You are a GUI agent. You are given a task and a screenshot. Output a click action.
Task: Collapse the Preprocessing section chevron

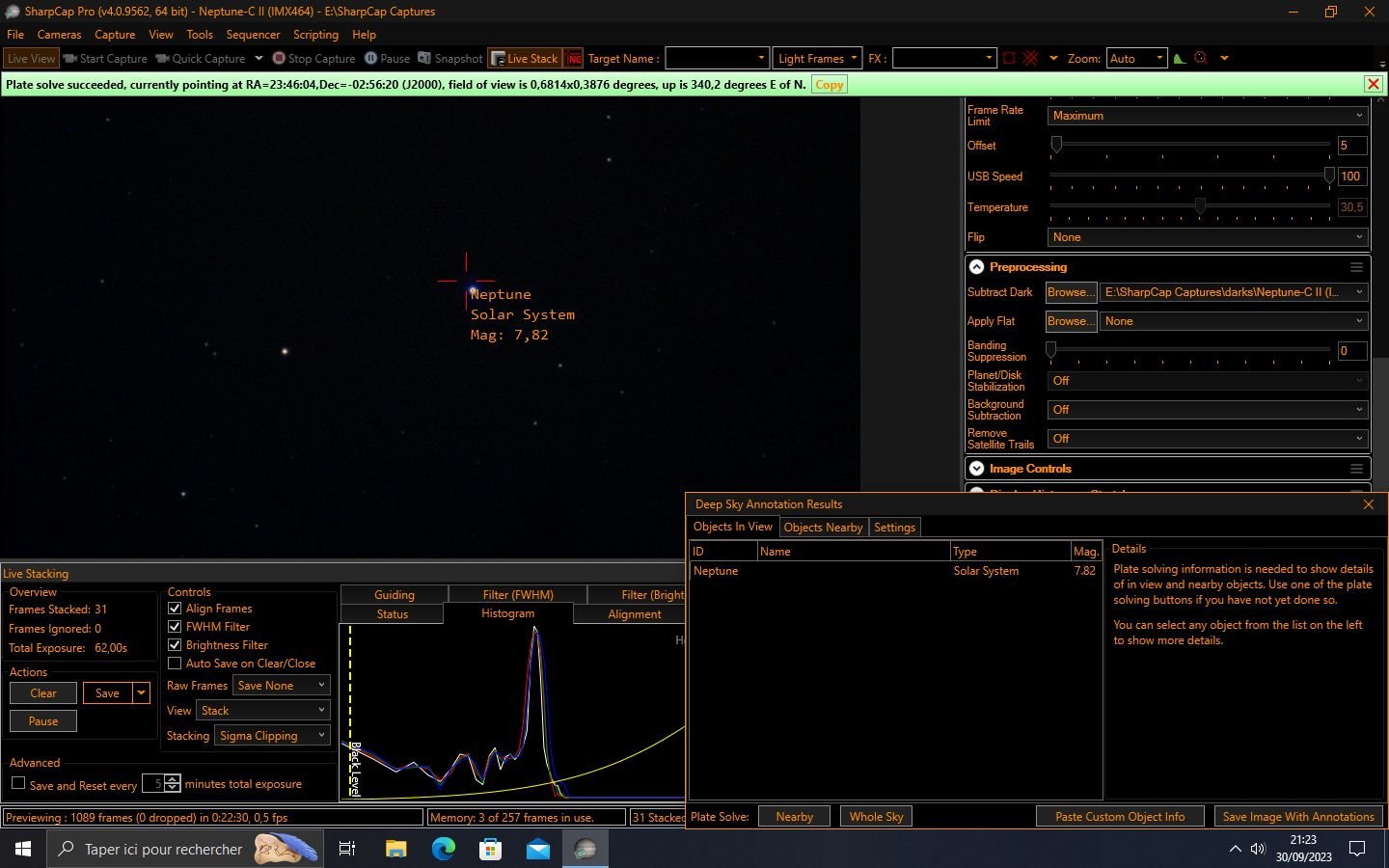(x=976, y=267)
